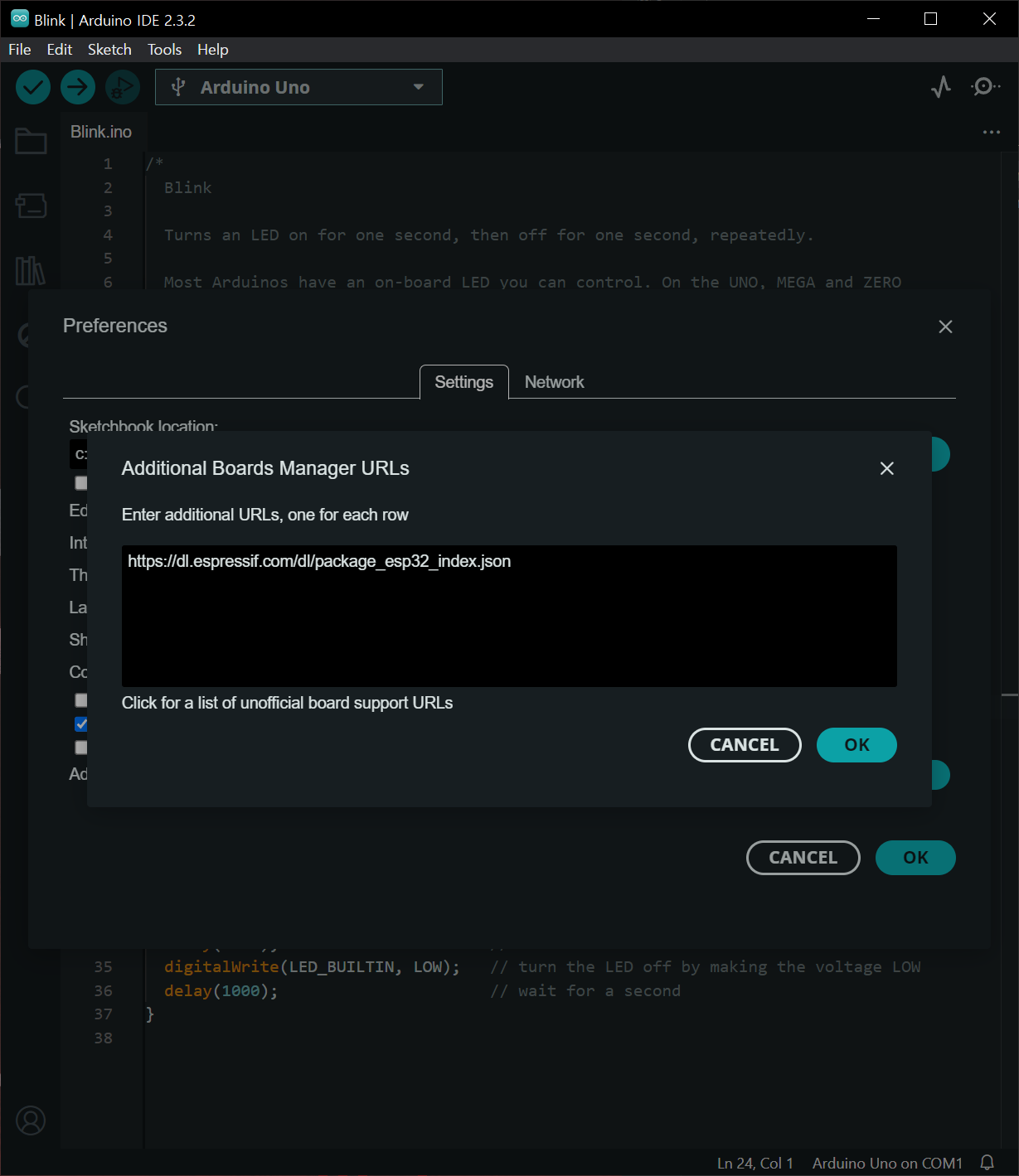Open the Boards Manager sidebar icon
The height and width of the screenshot is (1176, 1019).
tap(31, 206)
